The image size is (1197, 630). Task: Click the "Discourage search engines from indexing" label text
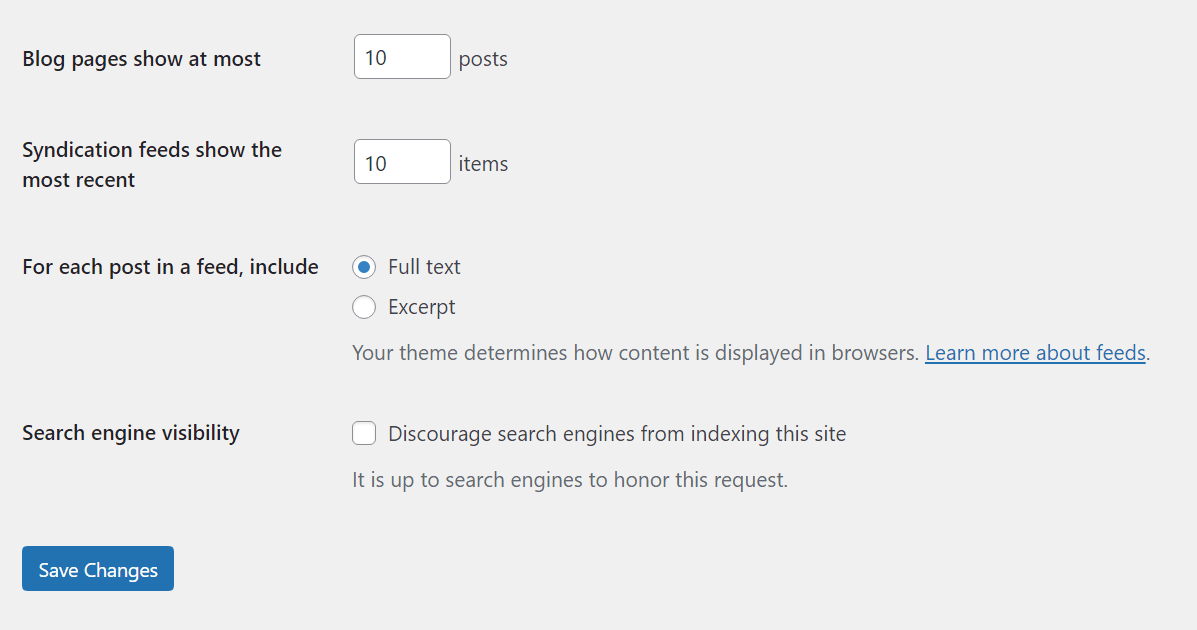616,434
